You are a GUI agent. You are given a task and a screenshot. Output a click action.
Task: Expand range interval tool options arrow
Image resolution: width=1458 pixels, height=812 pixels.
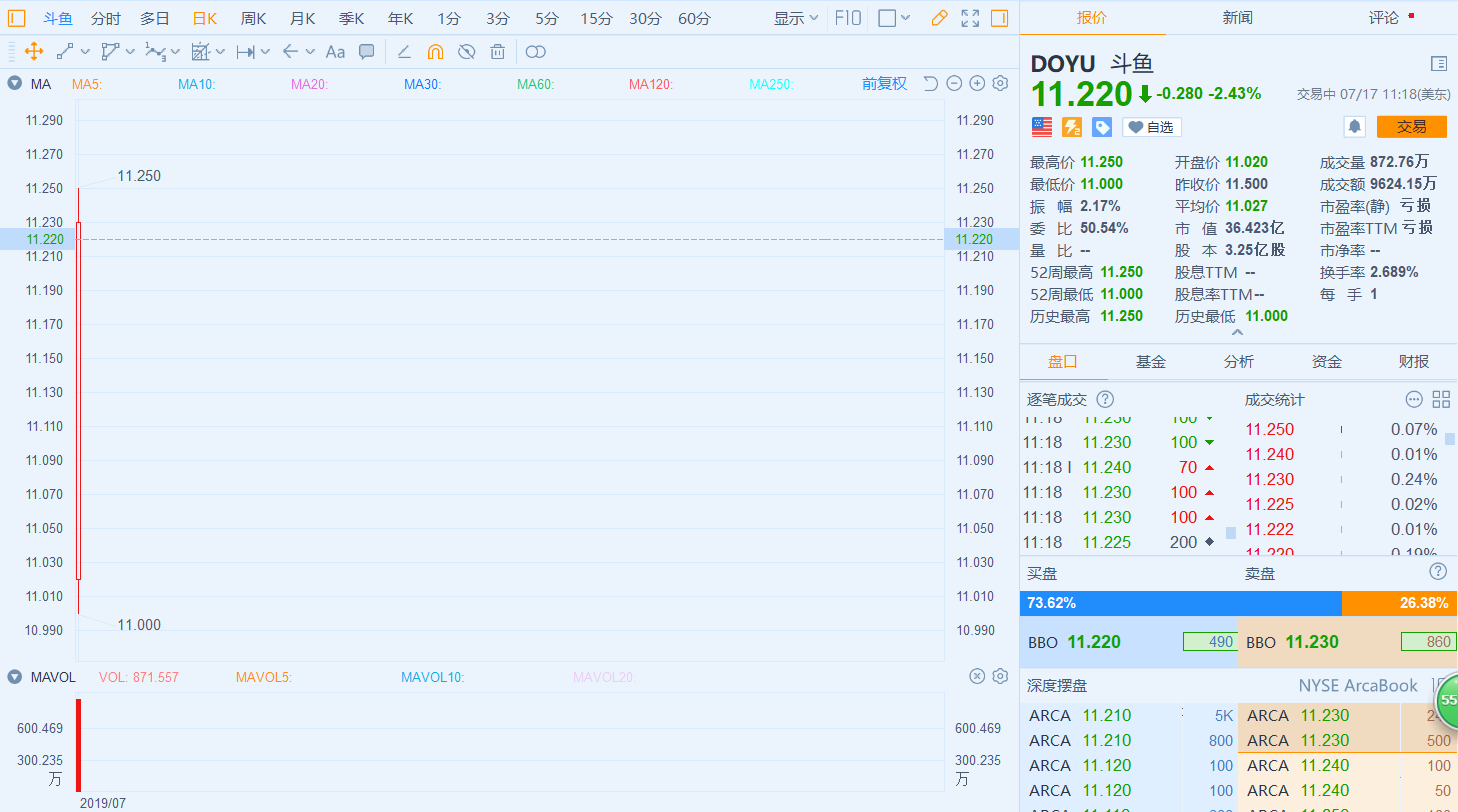[x=265, y=52]
